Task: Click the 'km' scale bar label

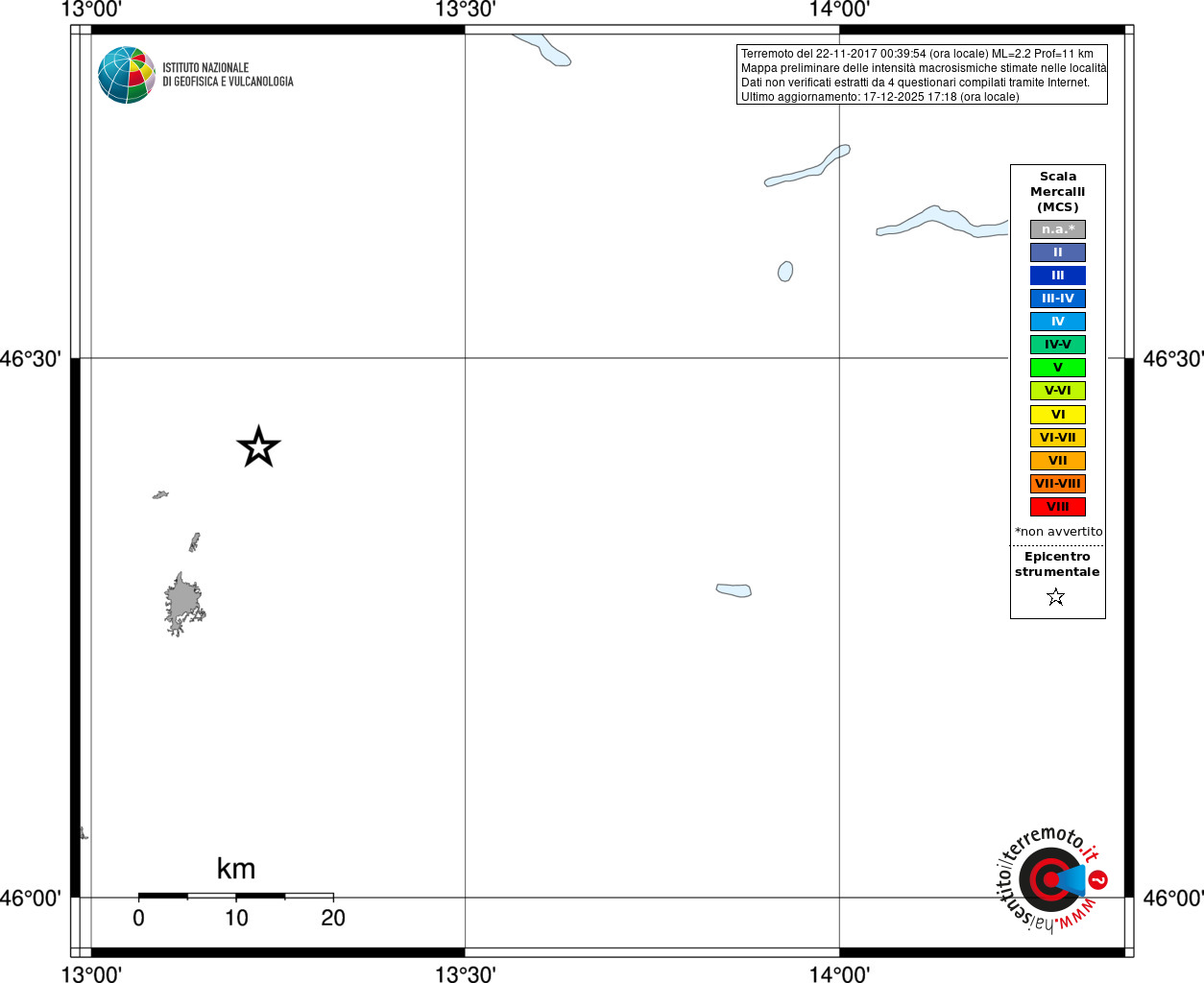Action: tap(236, 869)
